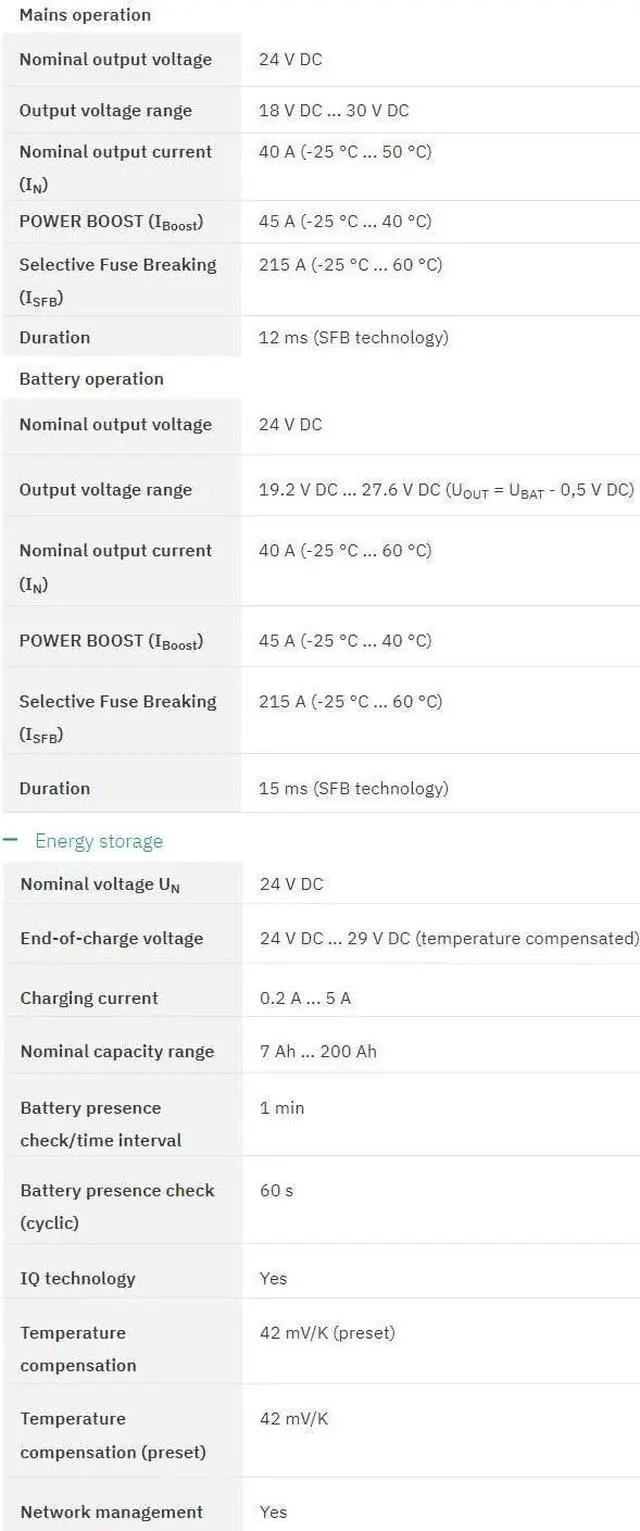
Task: Select the 42 mV/K (preset) value
Action: [327, 1332]
